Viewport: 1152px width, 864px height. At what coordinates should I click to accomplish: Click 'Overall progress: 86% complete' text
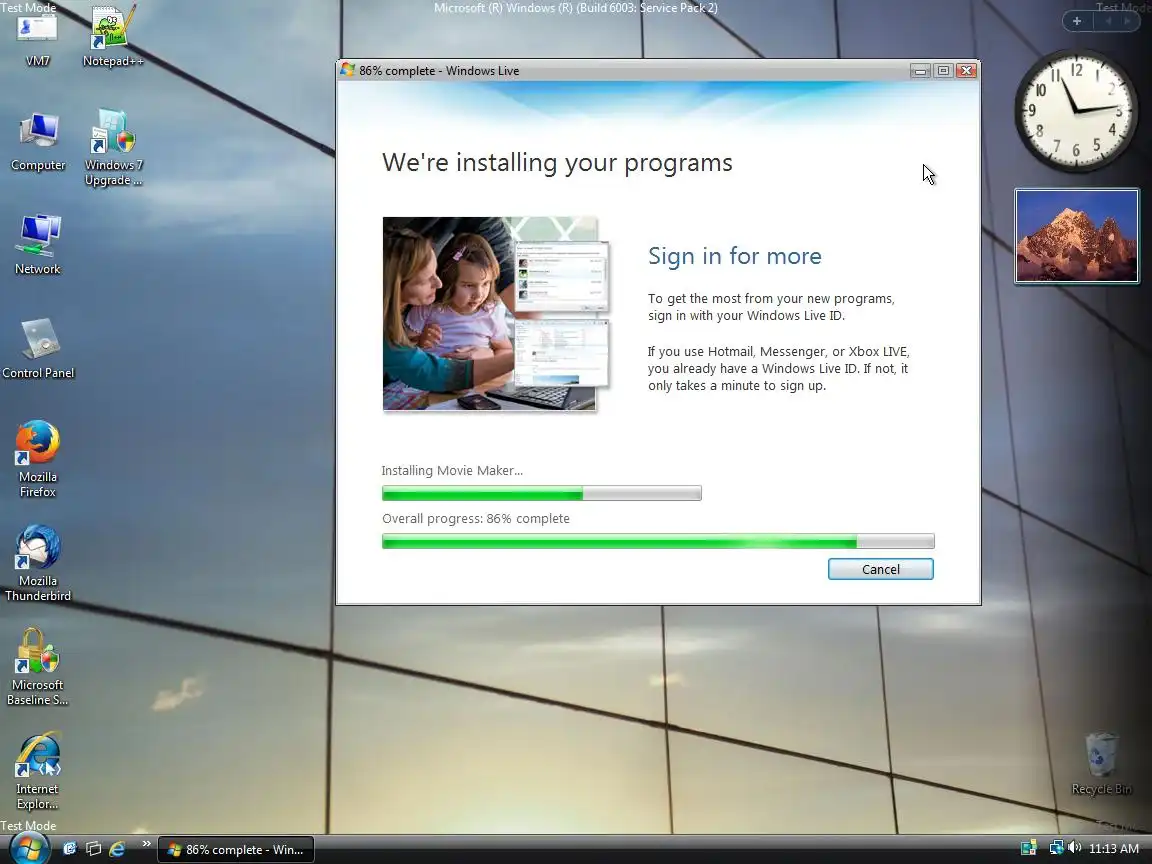point(475,518)
